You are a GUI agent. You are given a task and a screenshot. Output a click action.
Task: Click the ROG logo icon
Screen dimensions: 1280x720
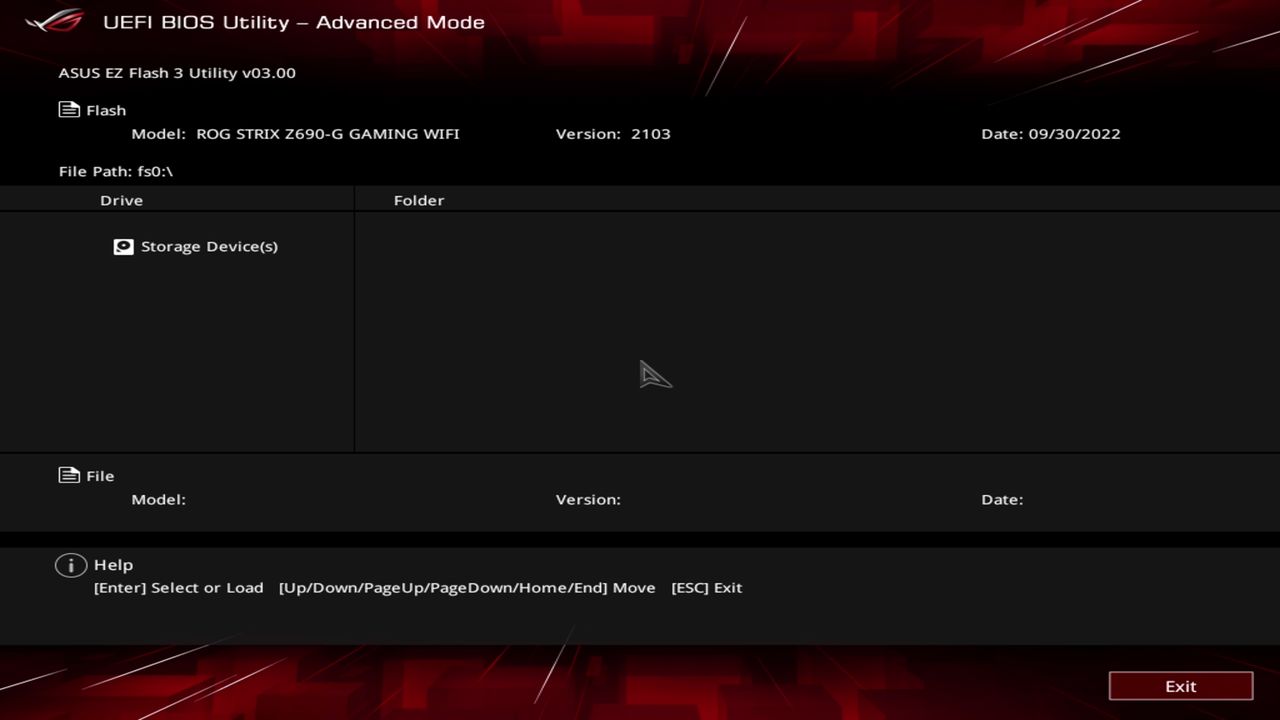click(55, 21)
